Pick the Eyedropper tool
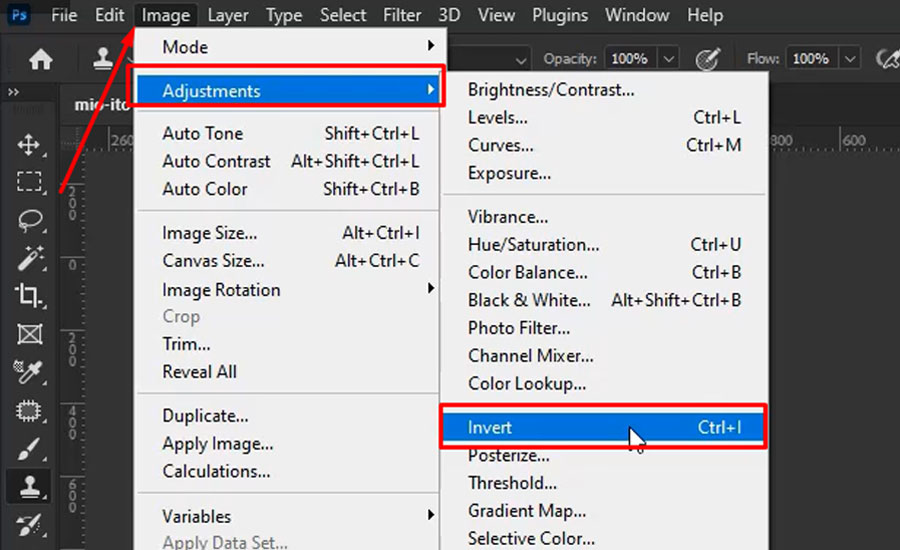 point(29,372)
